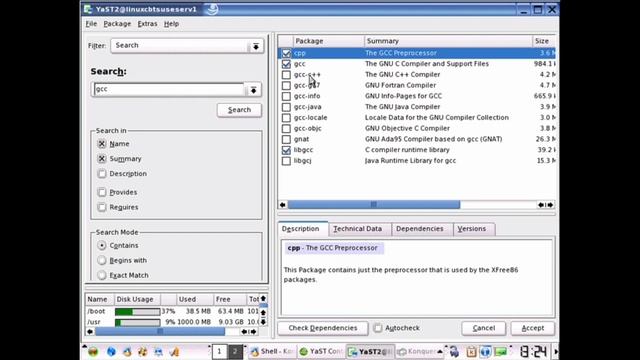
Task: Launch the blue globe browser taskbar icon
Action: (111, 351)
